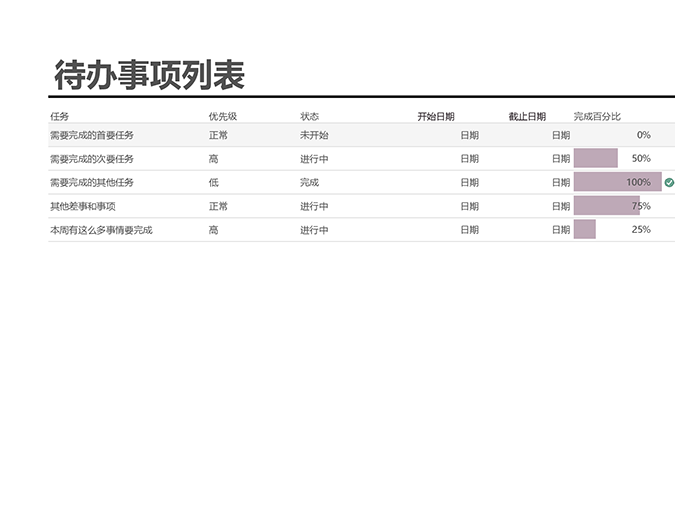The height and width of the screenshot is (520, 675).
Task: Click the green checkmark icon beside 100%
Action: tap(669, 183)
